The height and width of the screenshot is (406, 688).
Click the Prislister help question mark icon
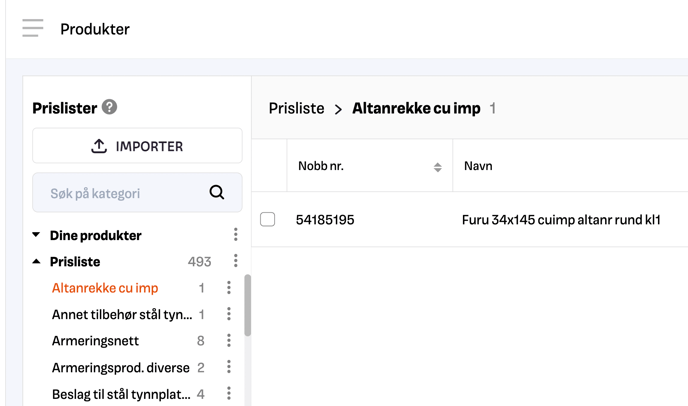click(109, 107)
